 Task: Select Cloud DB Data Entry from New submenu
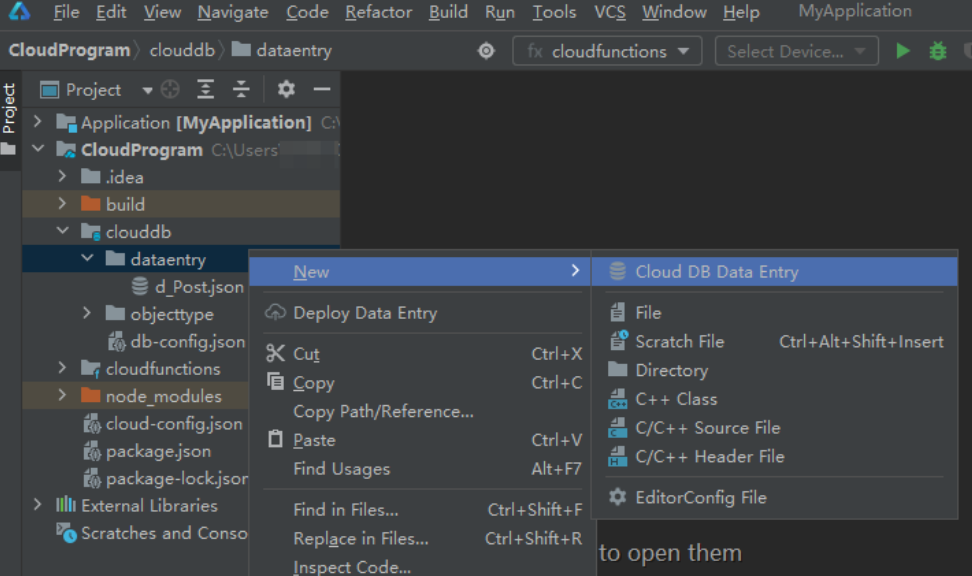coord(774,272)
